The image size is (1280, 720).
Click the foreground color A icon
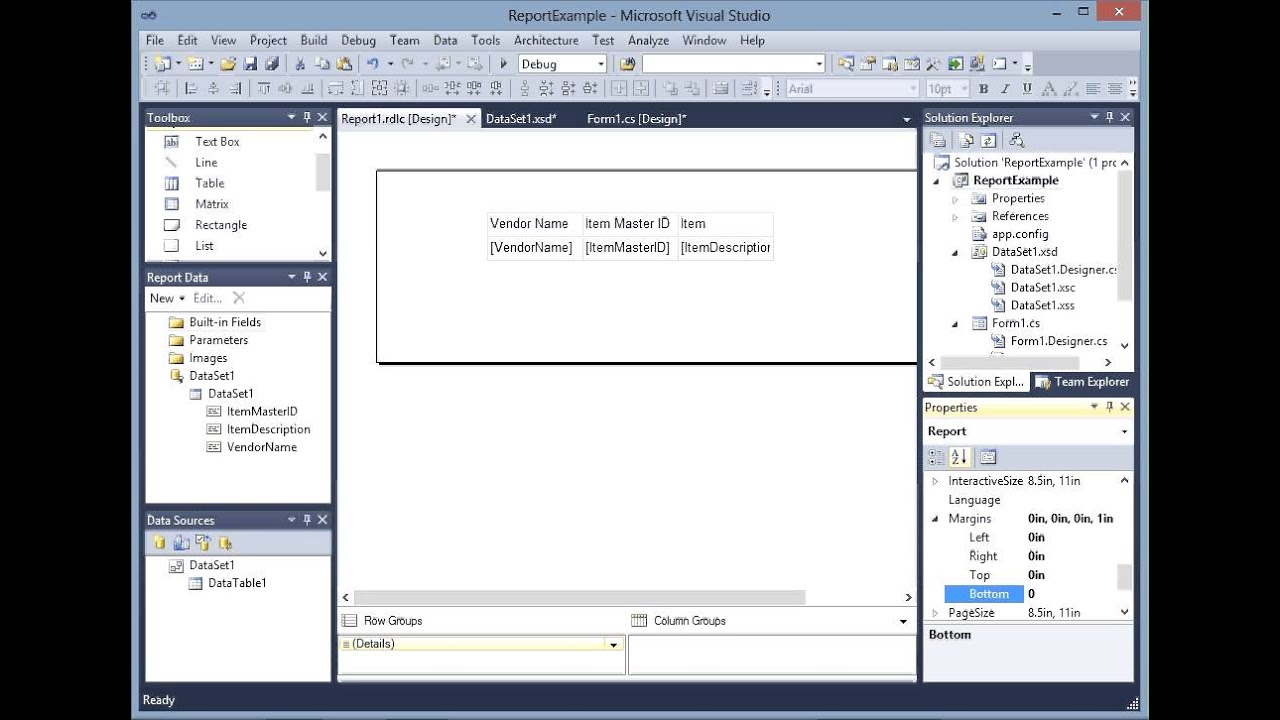(1048, 89)
